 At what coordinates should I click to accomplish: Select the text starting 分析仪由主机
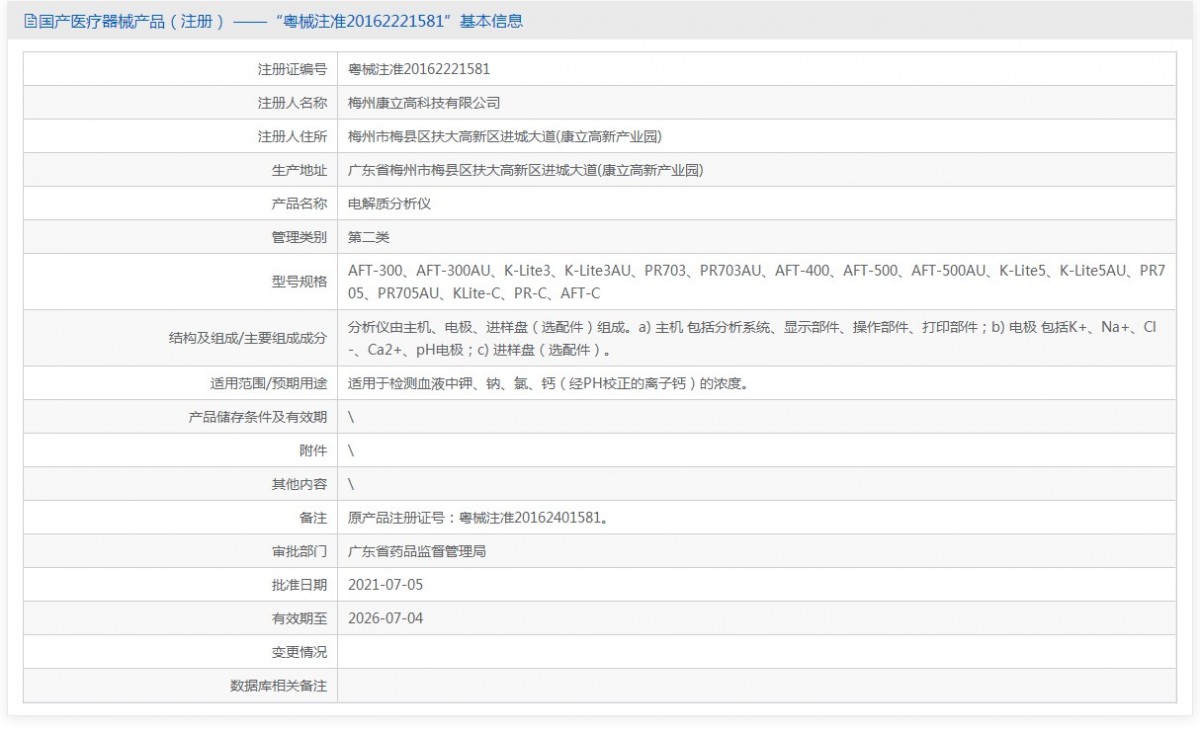point(753,339)
